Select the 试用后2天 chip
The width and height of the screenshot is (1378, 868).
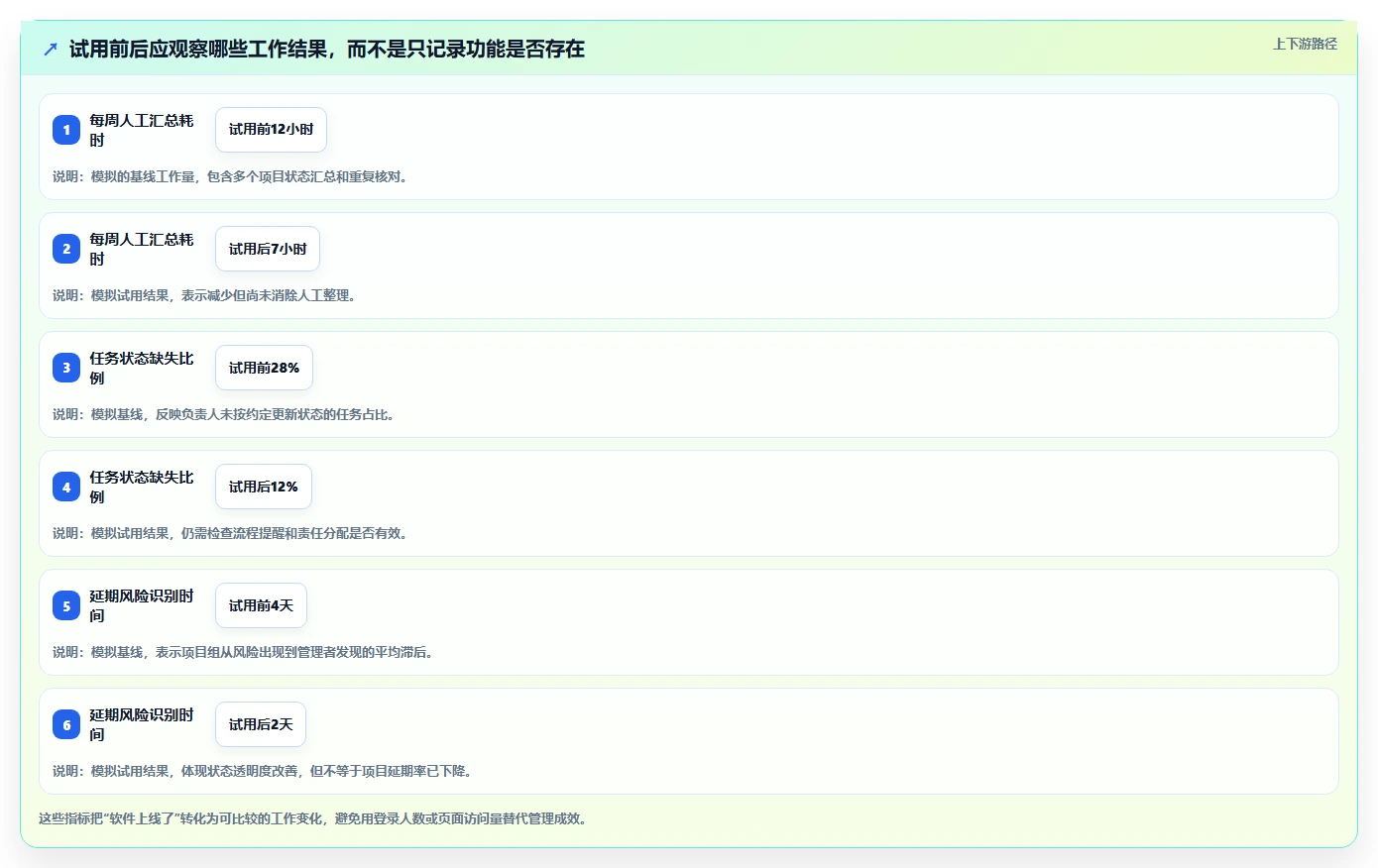[261, 724]
